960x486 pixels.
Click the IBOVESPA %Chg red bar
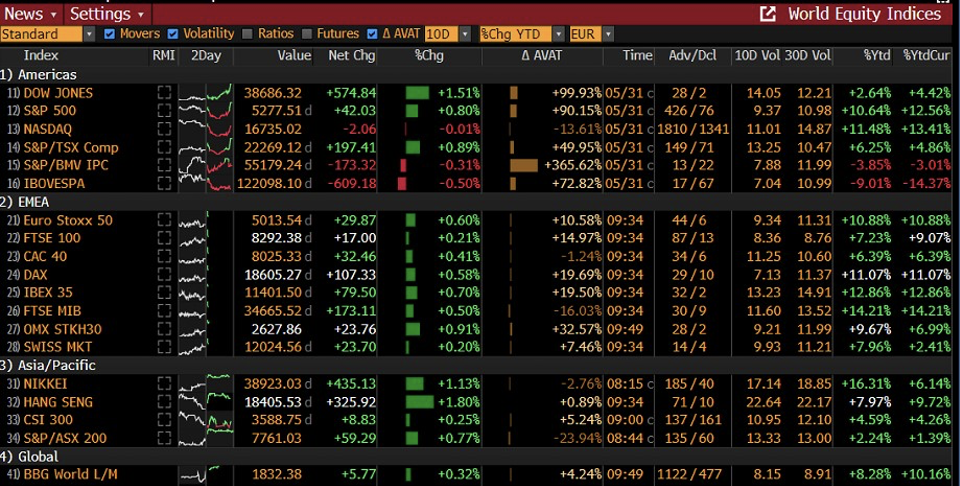tap(402, 184)
